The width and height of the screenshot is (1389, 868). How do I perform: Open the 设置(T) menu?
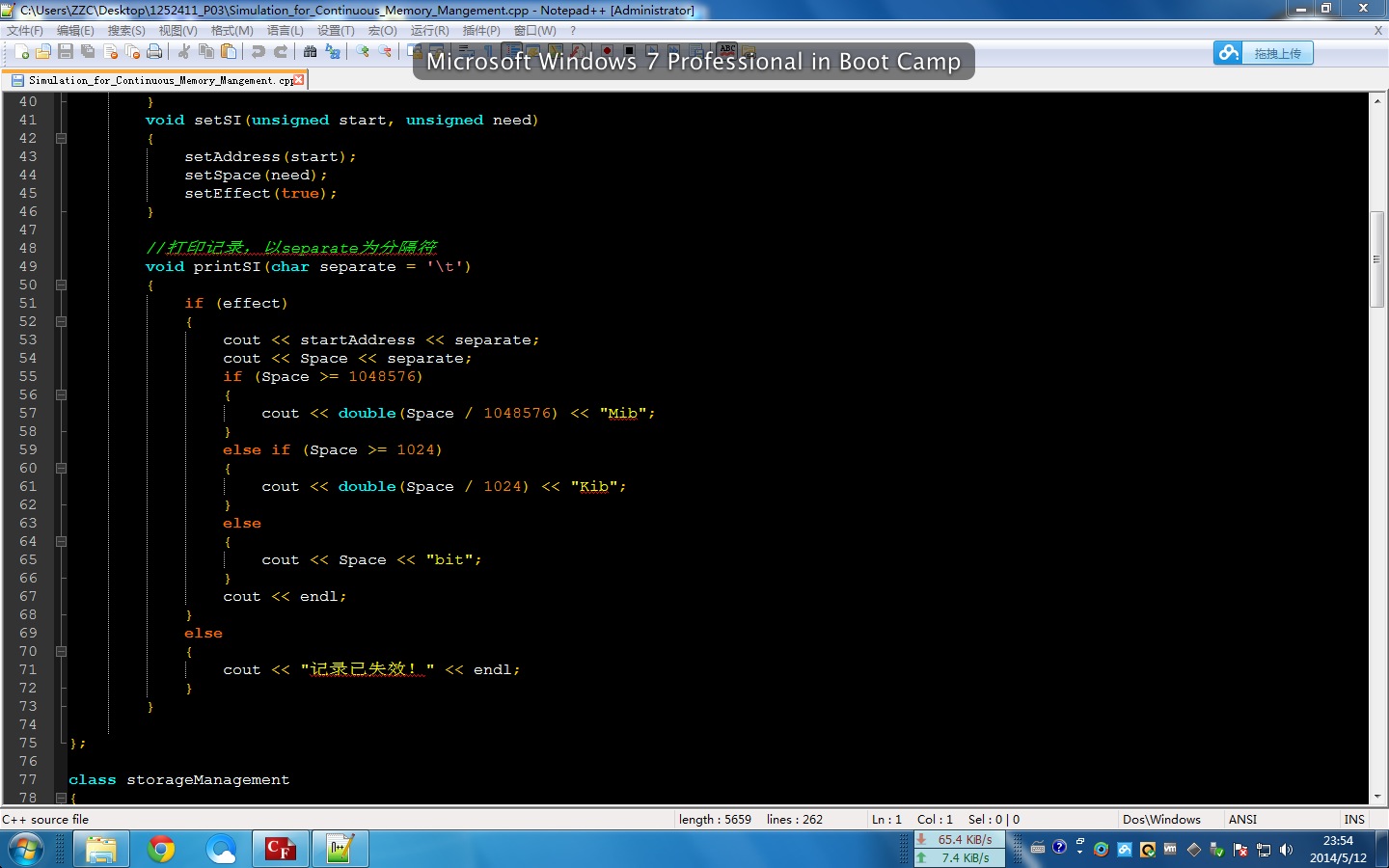[x=336, y=30]
